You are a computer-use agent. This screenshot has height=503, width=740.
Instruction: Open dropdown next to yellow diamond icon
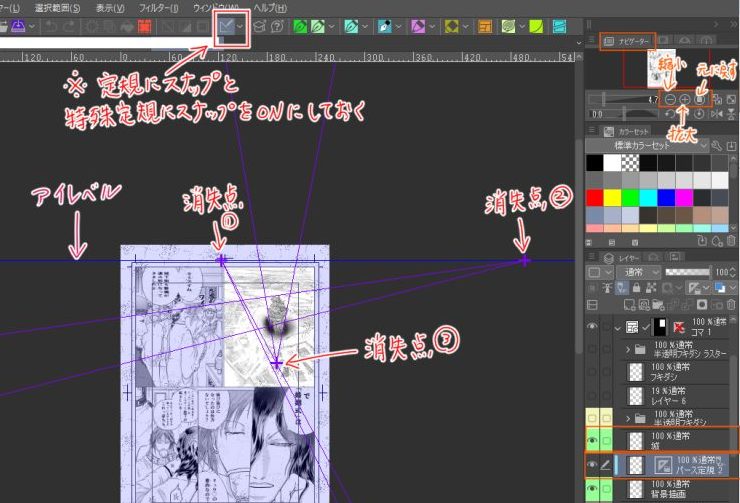pos(465,26)
